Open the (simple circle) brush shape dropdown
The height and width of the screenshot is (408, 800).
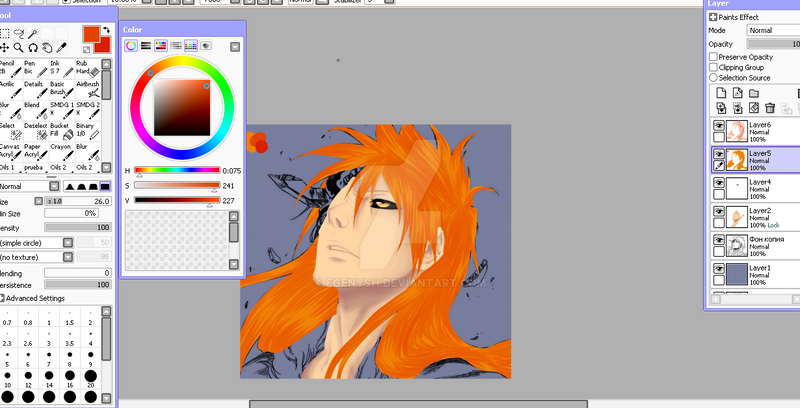(x=68, y=243)
